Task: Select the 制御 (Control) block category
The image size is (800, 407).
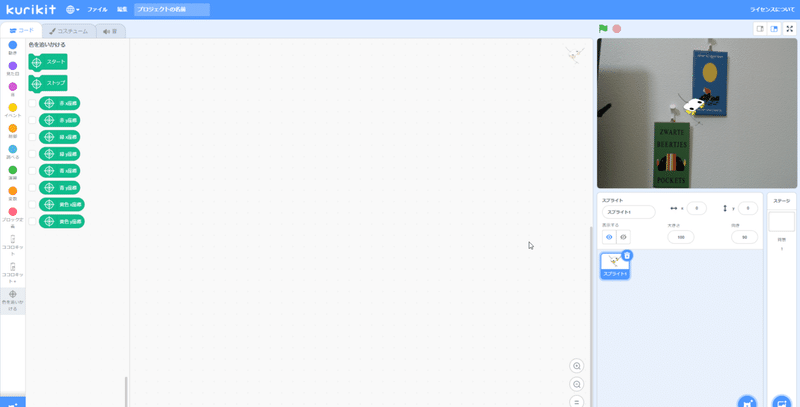Action: pos(13,132)
